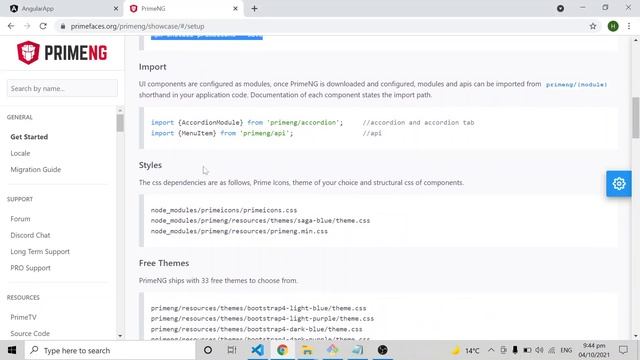The image size is (640, 360).
Task: Click the primeng/{module} inline code
Action: coord(576,84)
